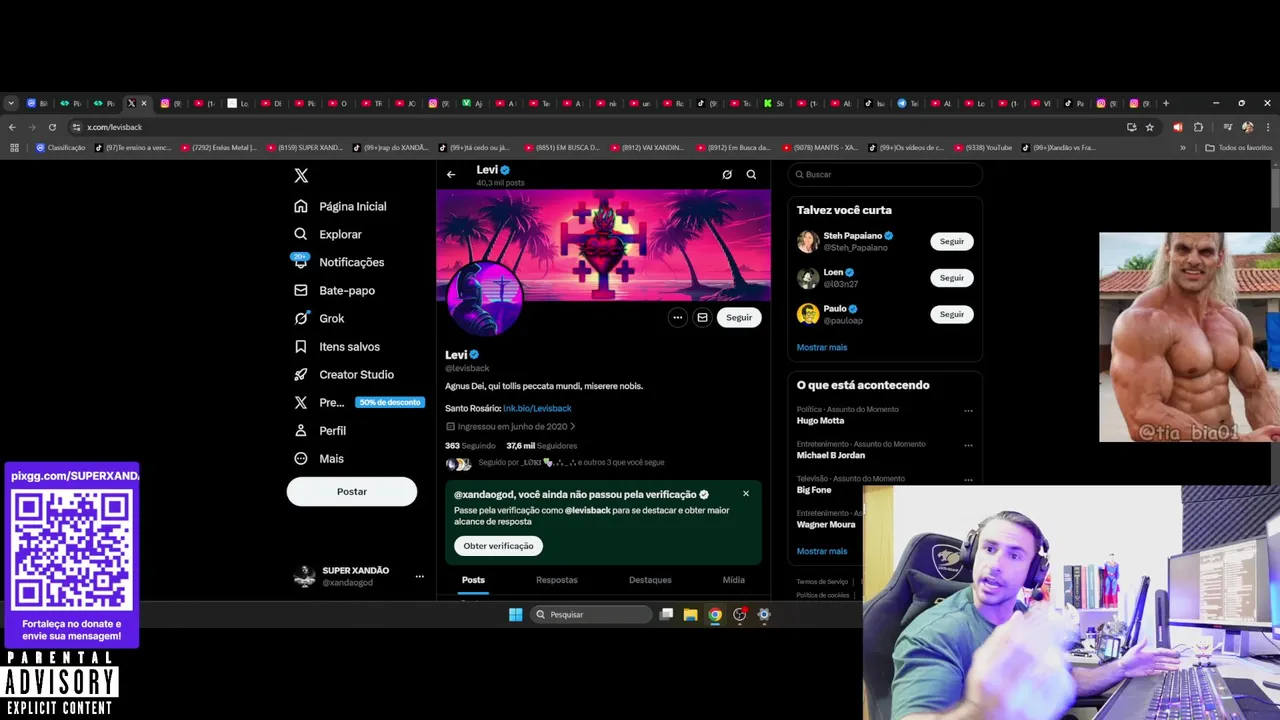Follow Levi with the Seguir button
Screen dimensions: 1280x720
coord(739,317)
